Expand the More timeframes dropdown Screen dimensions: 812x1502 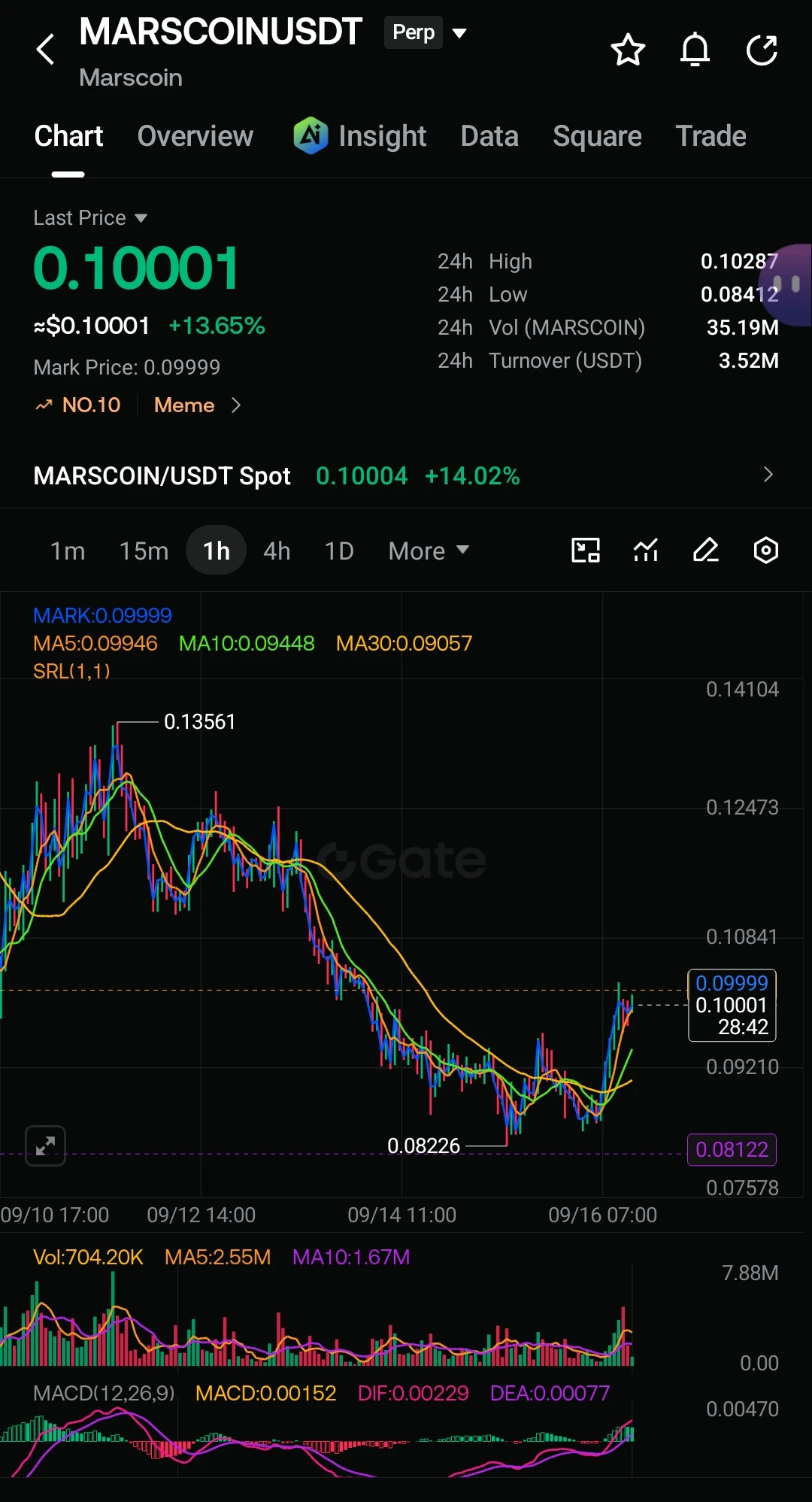pyautogui.click(x=429, y=551)
